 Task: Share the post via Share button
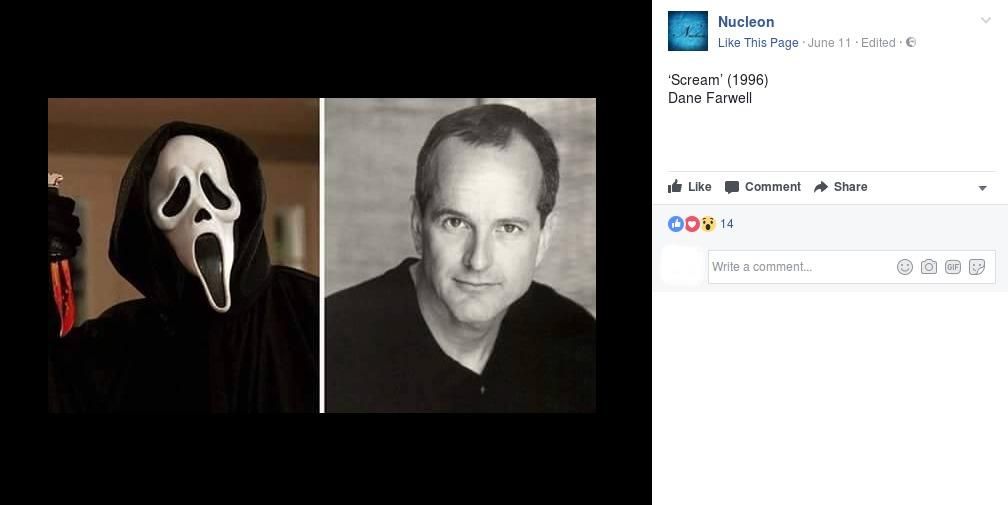coord(841,187)
